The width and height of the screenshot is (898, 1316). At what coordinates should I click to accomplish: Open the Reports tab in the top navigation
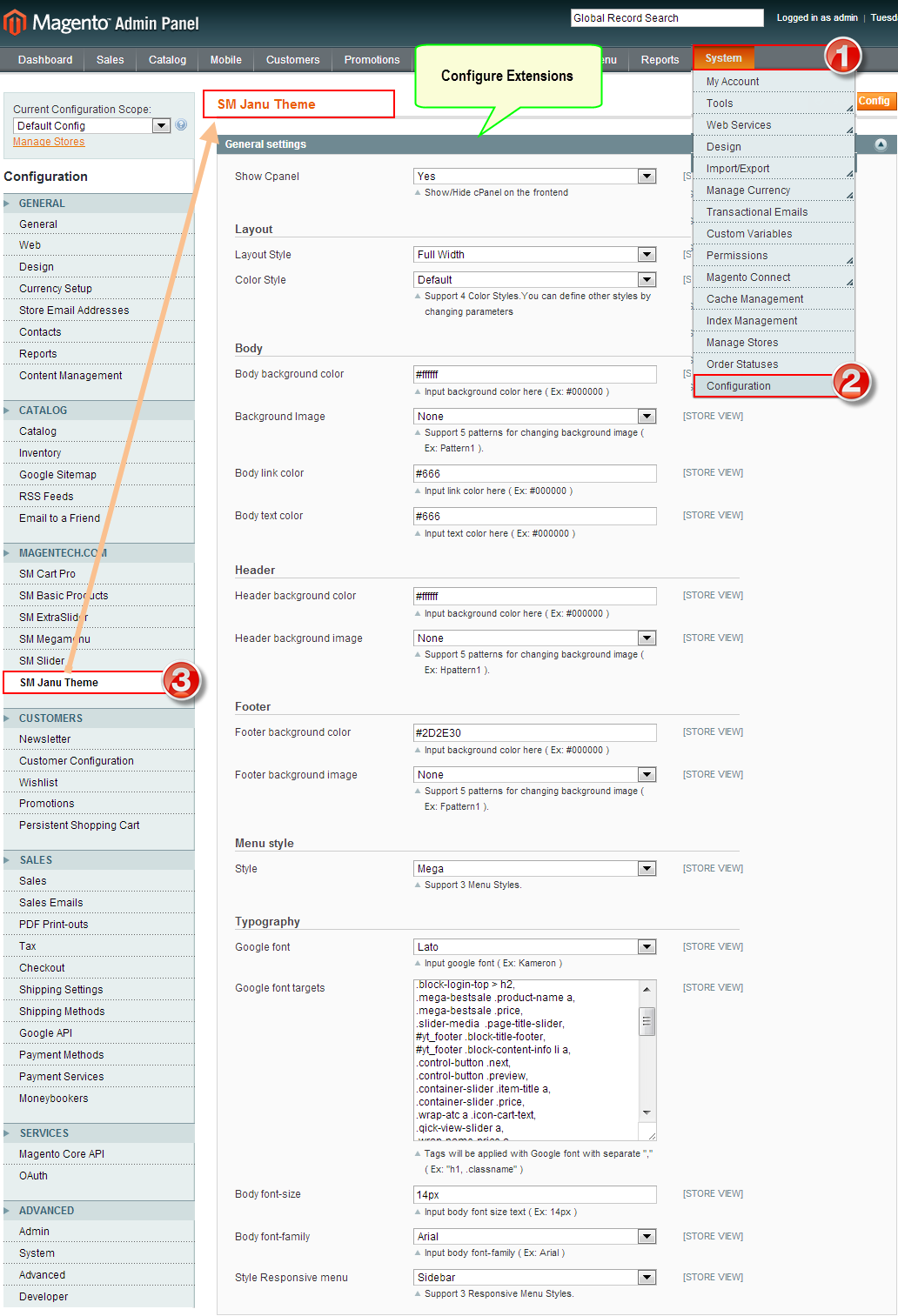point(660,60)
